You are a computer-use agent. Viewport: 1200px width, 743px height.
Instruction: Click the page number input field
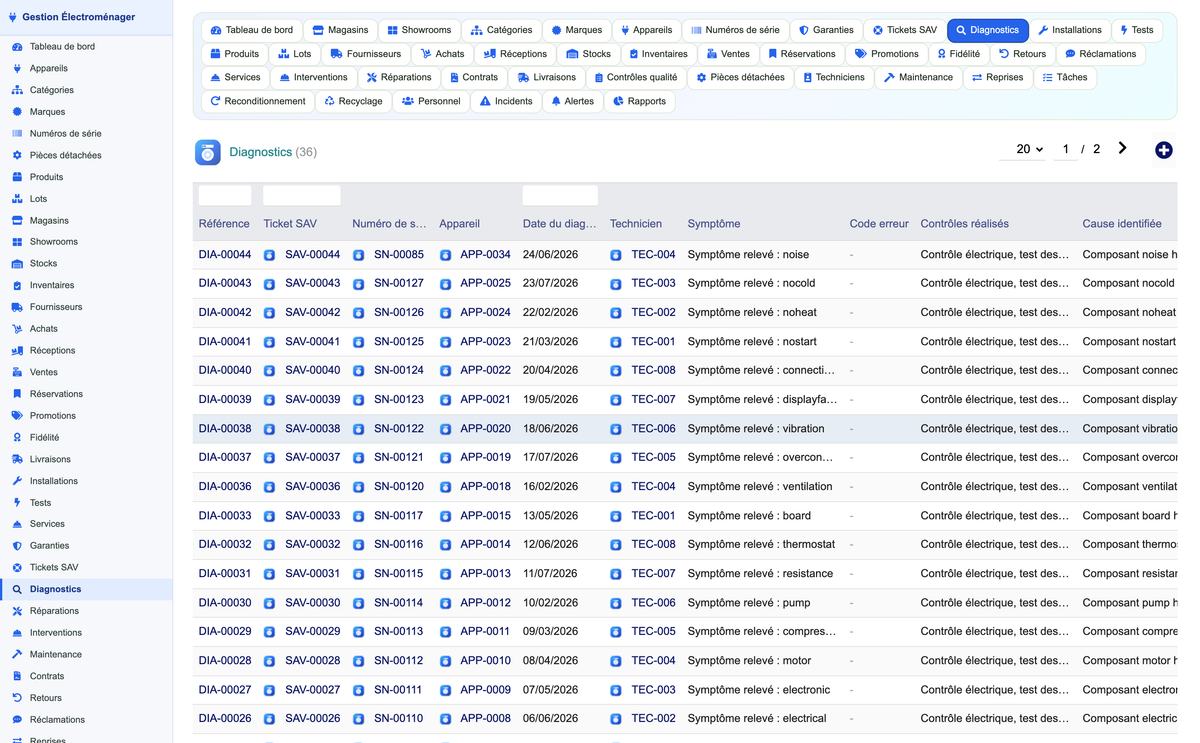click(x=1066, y=149)
